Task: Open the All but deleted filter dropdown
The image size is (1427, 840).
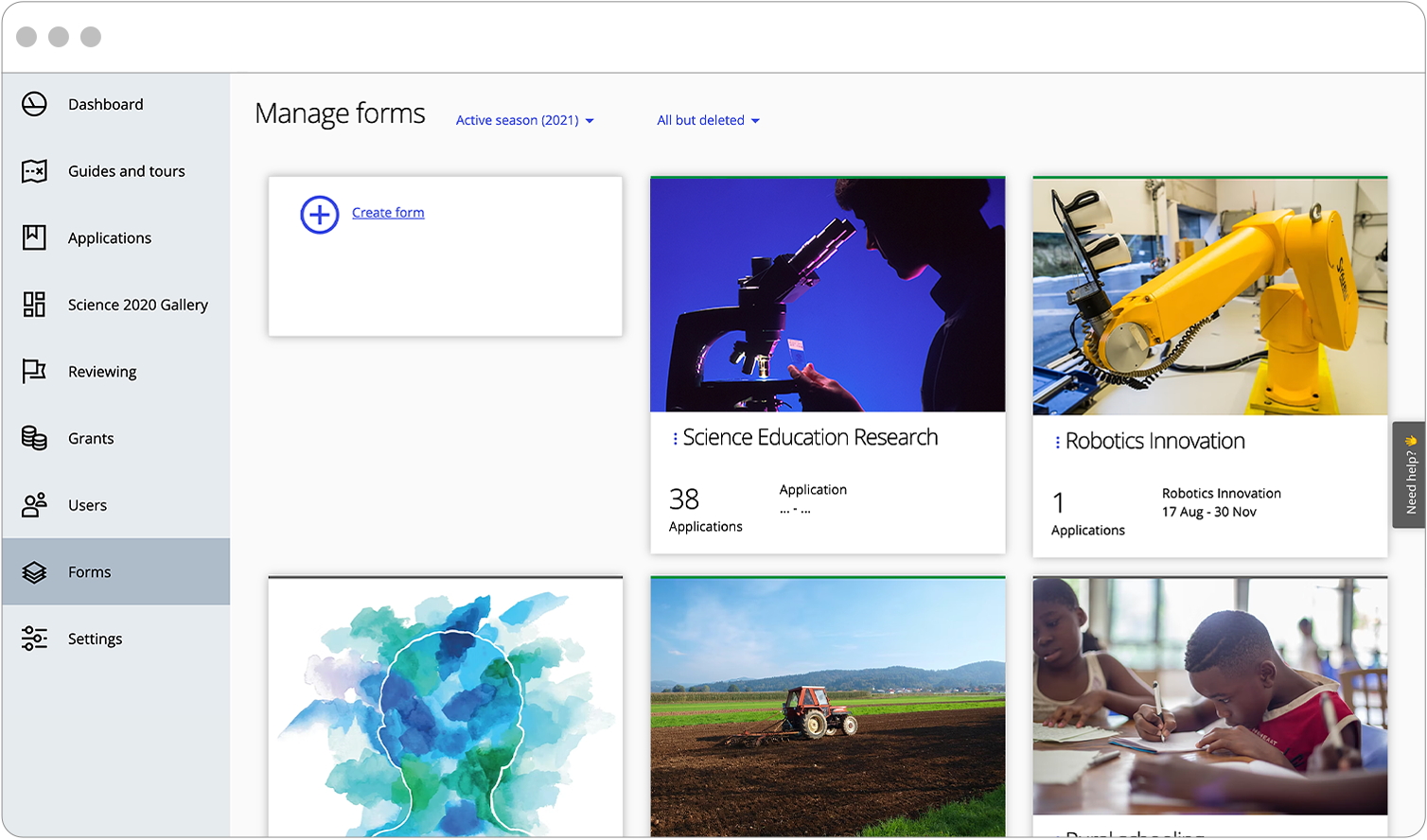Action: [x=708, y=121]
